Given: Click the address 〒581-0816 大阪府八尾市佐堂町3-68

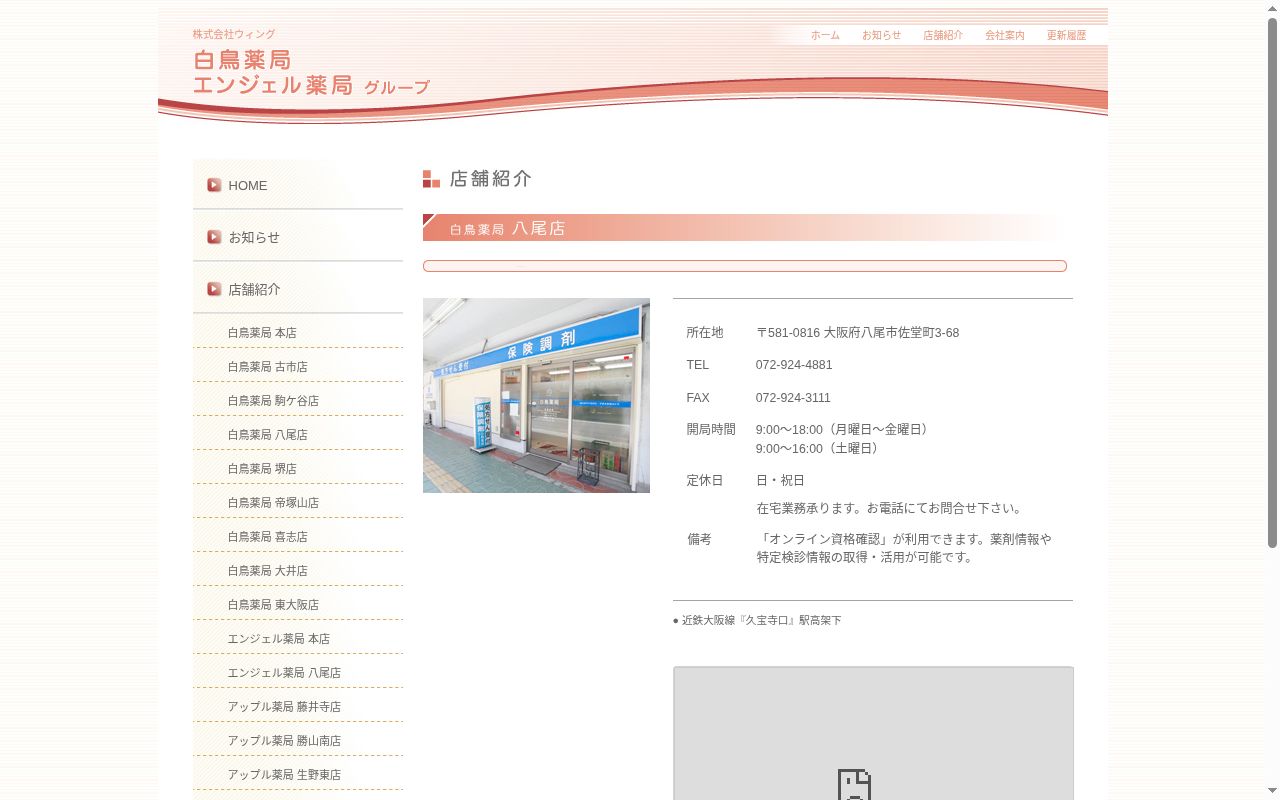Looking at the screenshot, I should pos(857,333).
